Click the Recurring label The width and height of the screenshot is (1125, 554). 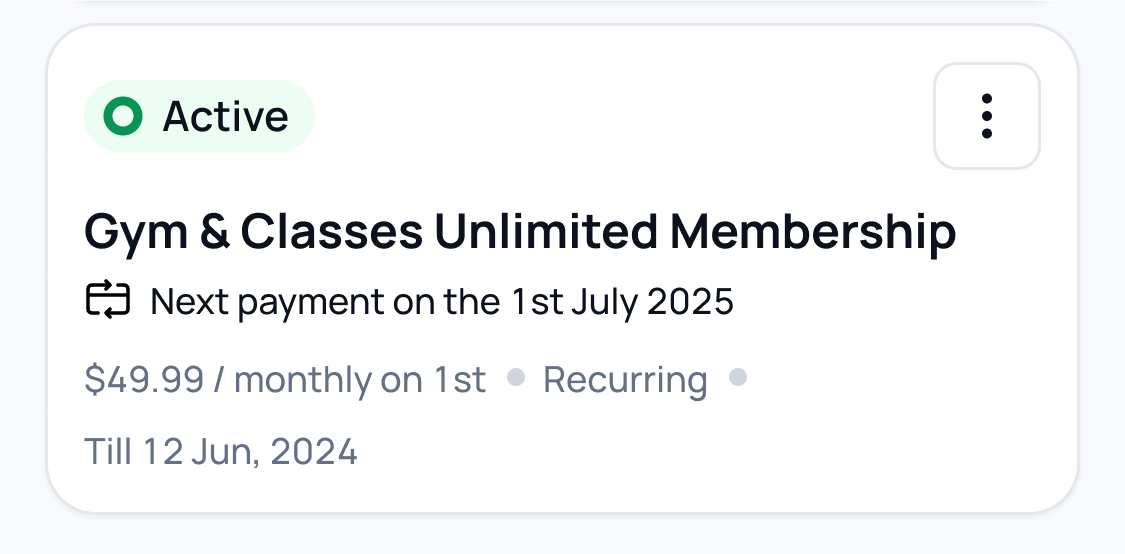point(625,380)
